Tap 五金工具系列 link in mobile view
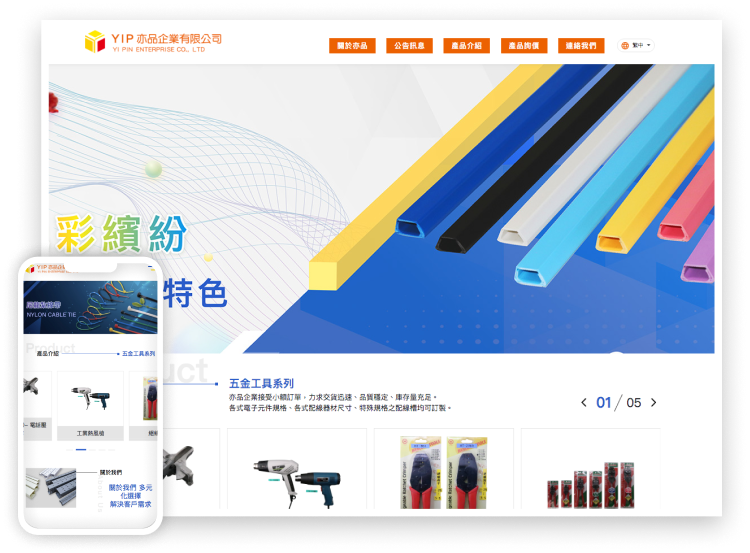Image resolution: width=750 pixels, height=553 pixels. (139, 354)
